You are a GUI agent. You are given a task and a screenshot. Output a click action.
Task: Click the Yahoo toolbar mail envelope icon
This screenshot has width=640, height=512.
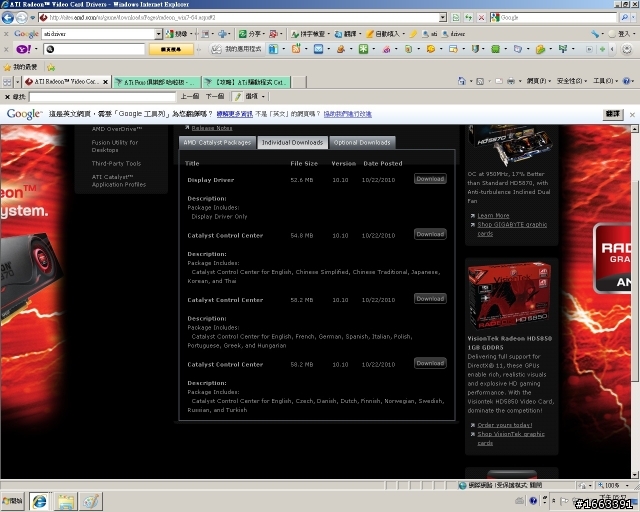point(318,49)
